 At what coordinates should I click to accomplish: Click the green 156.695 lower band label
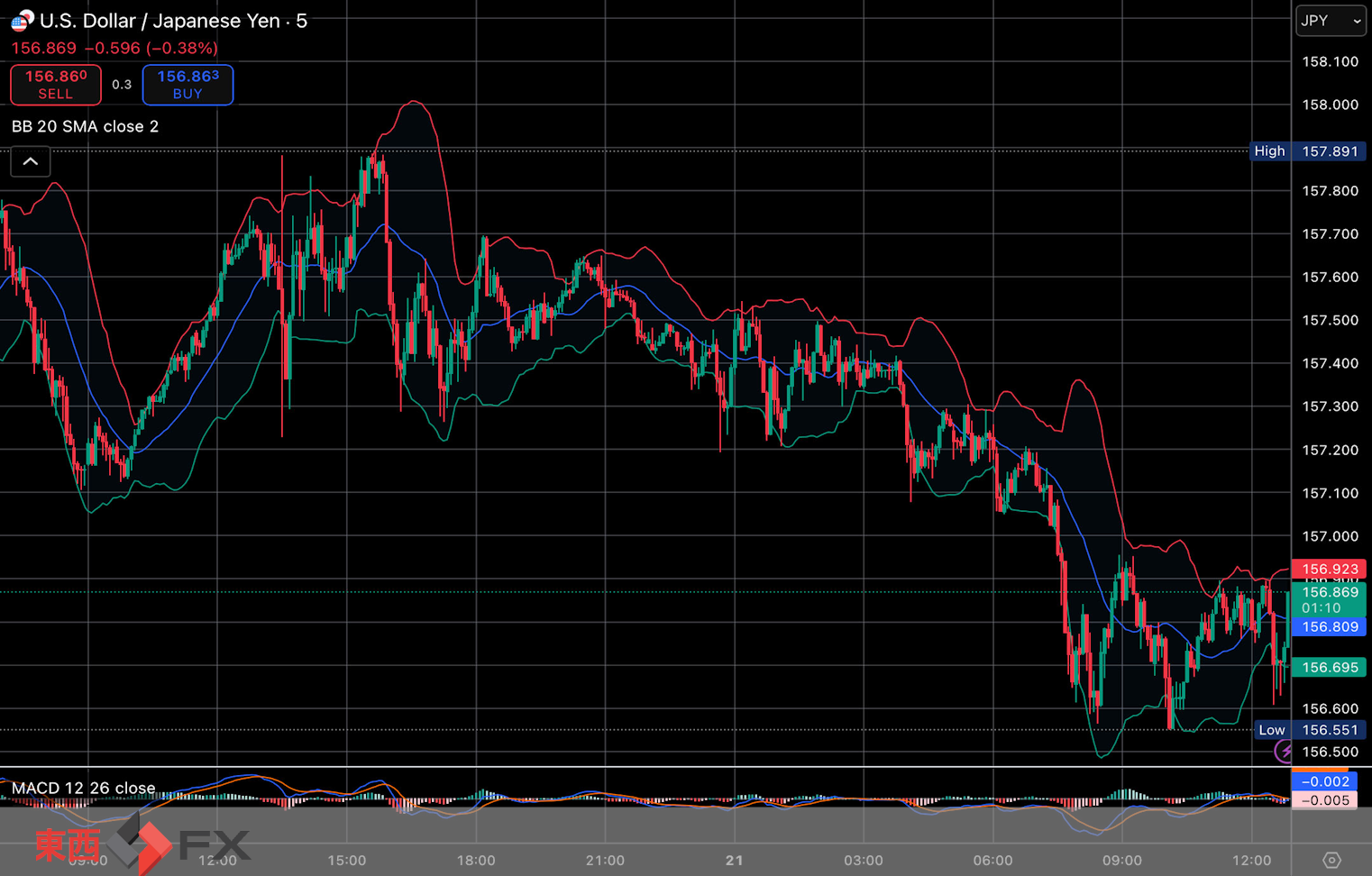(1329, 667)
